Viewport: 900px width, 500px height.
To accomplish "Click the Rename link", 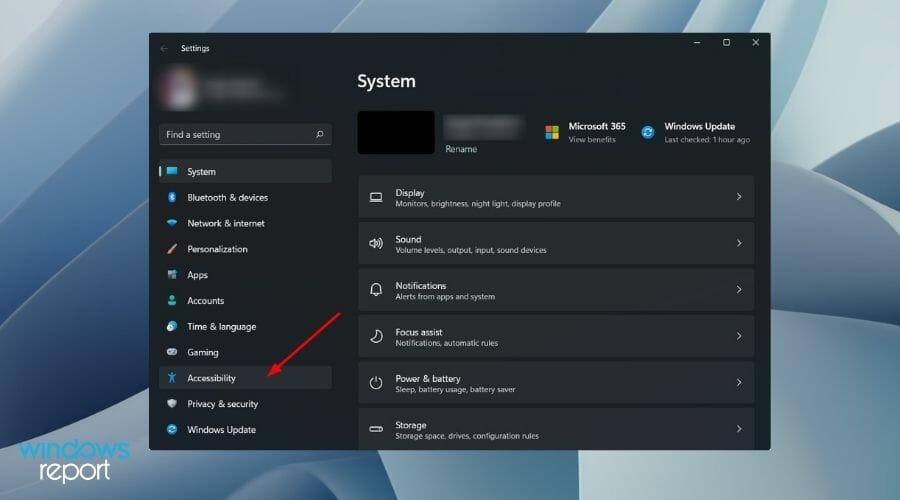I will click(x=461, y=149).
